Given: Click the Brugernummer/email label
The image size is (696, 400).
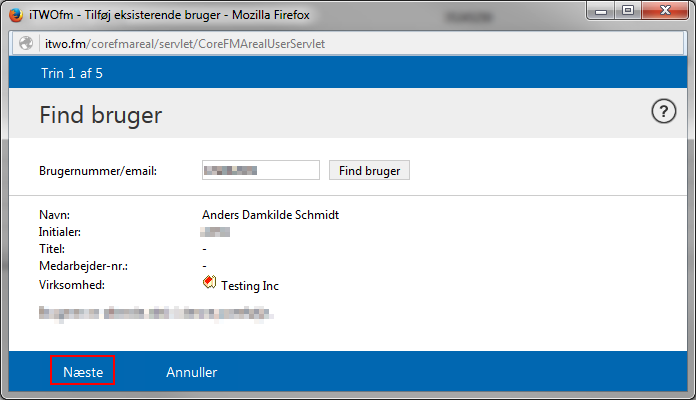Looking at the screenshot, I should tap(98, 171).
